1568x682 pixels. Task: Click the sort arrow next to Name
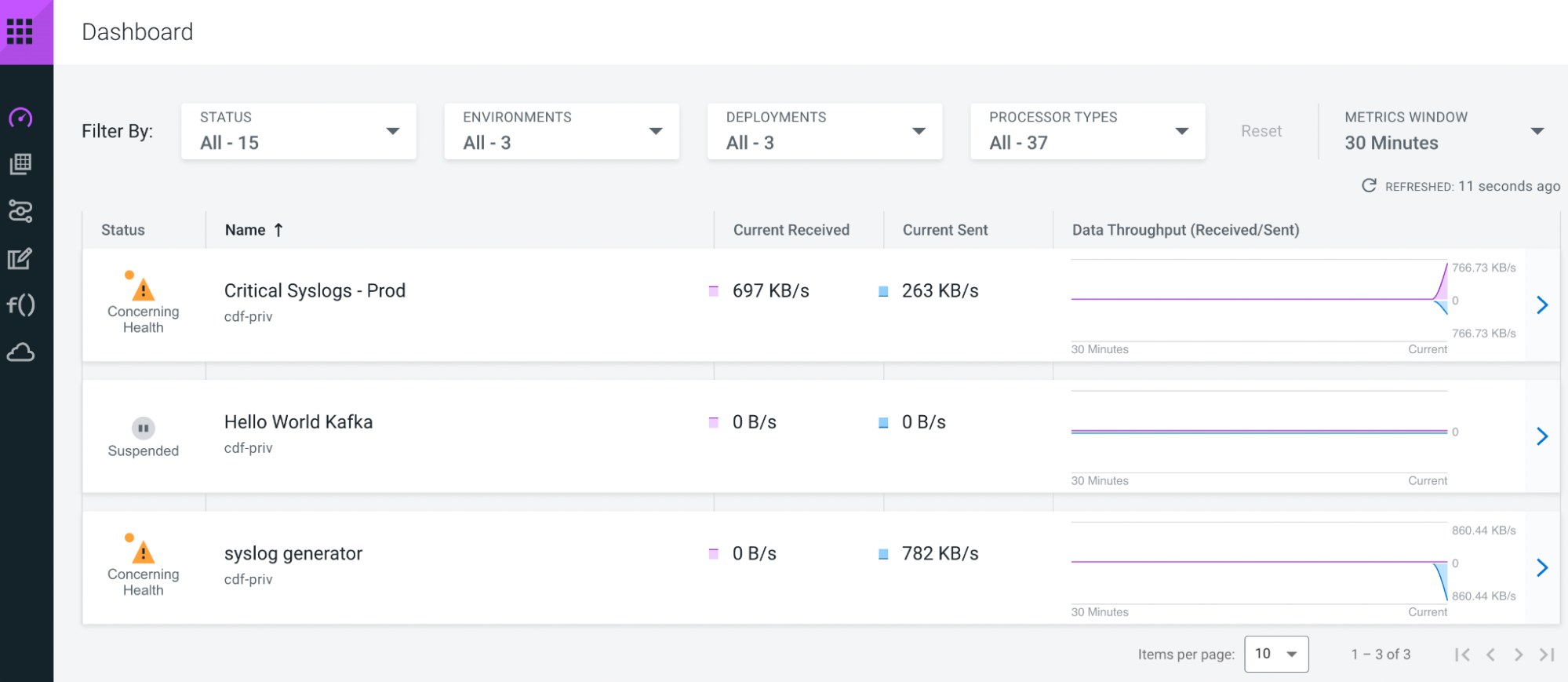tap(278, 230)
